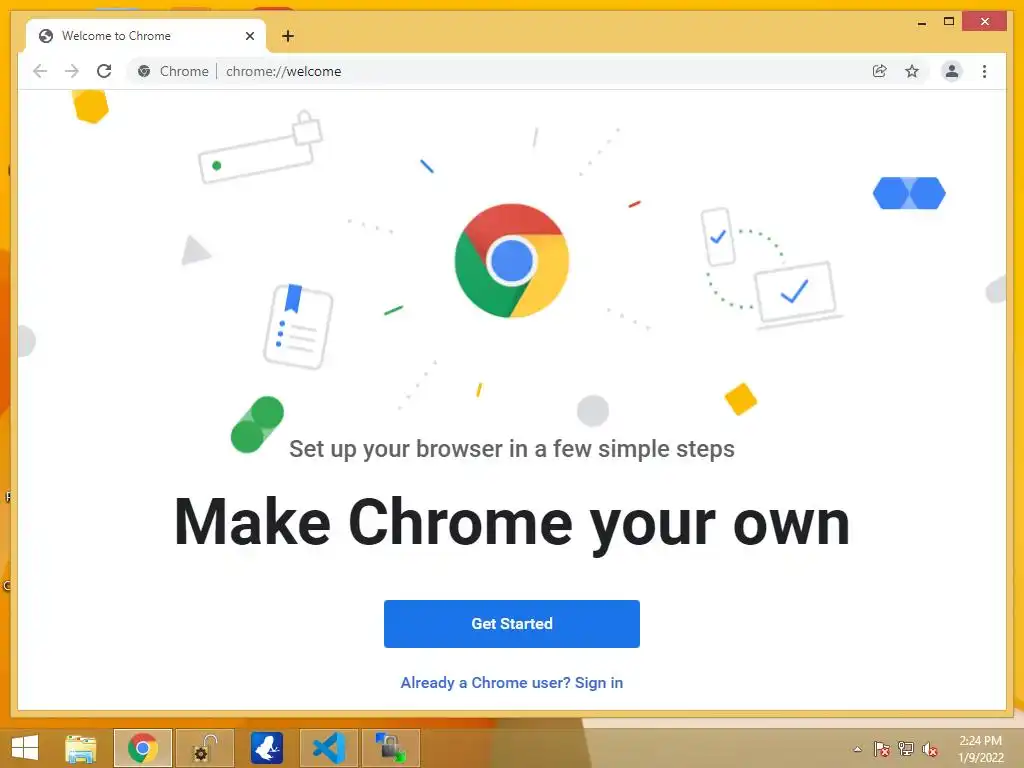
Task: Open File Explorer from the taskbar
Action: click(x=80, y=748)
